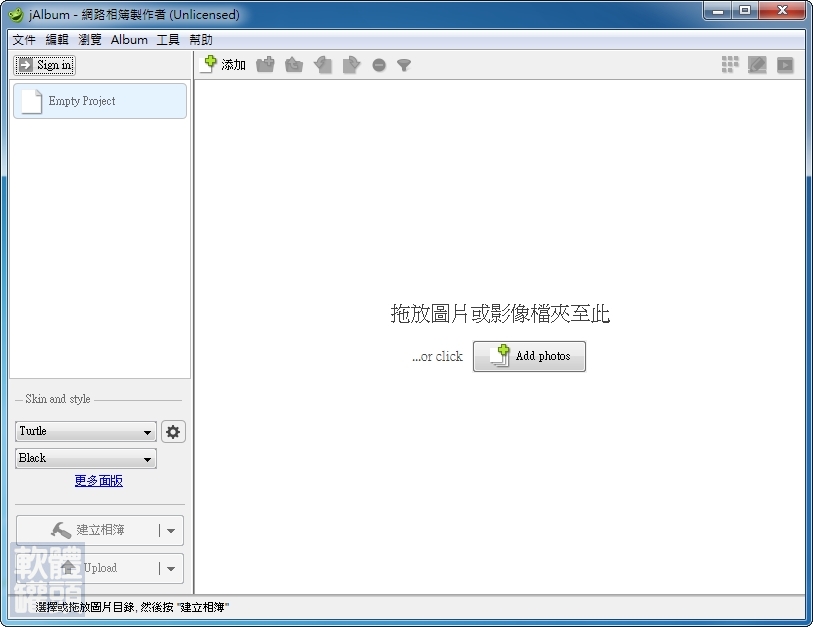Minimize the jAlbum window
The image size is (813, 627).
[x=718, y=11]
